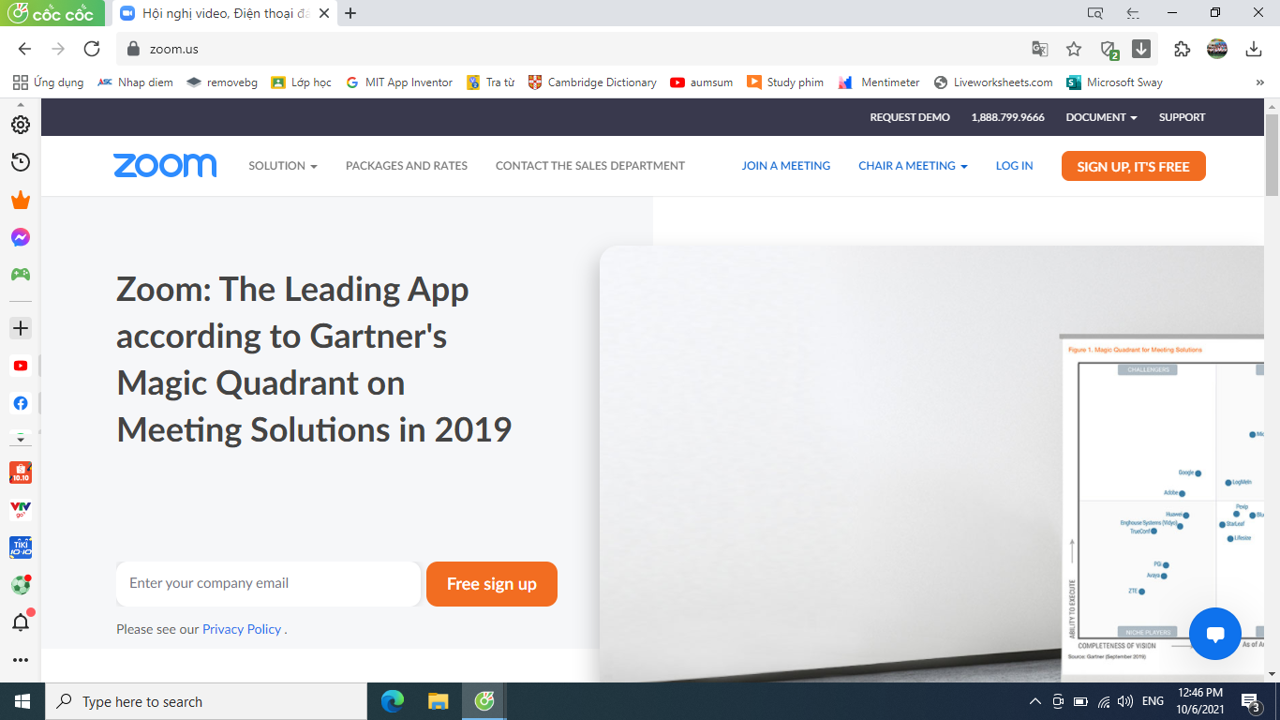Click the dashed back arrow in title bar

tap(1133, 13)
